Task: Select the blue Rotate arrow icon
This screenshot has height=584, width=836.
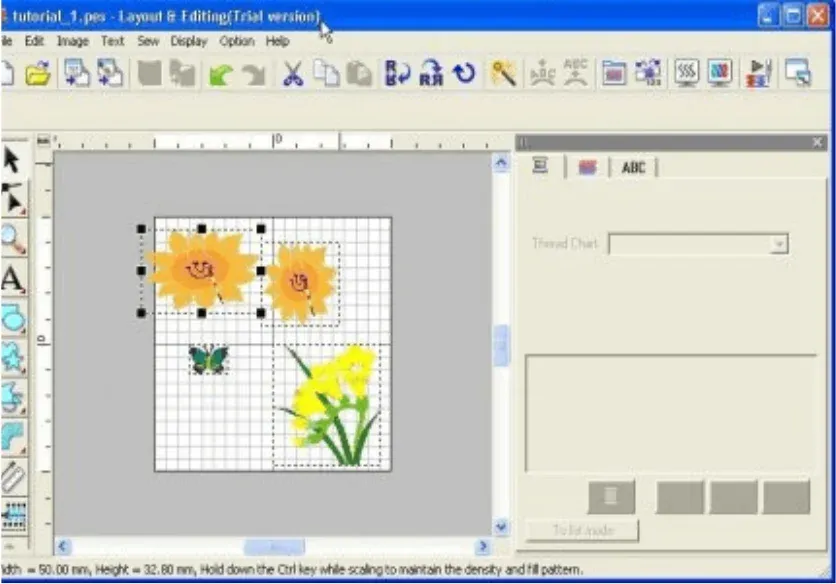Action: pyautogui.click(x=464, y=73)
